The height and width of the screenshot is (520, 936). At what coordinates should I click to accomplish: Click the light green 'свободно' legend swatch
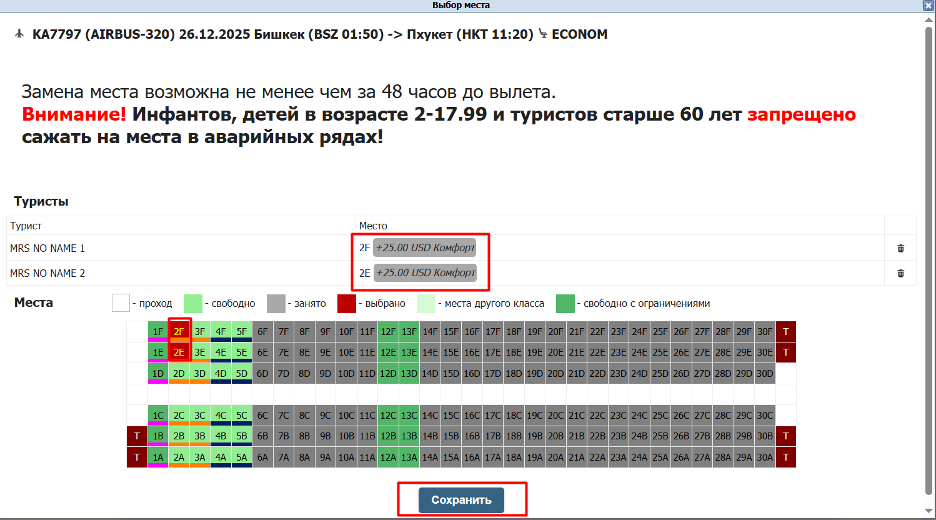tap(195, 303)
